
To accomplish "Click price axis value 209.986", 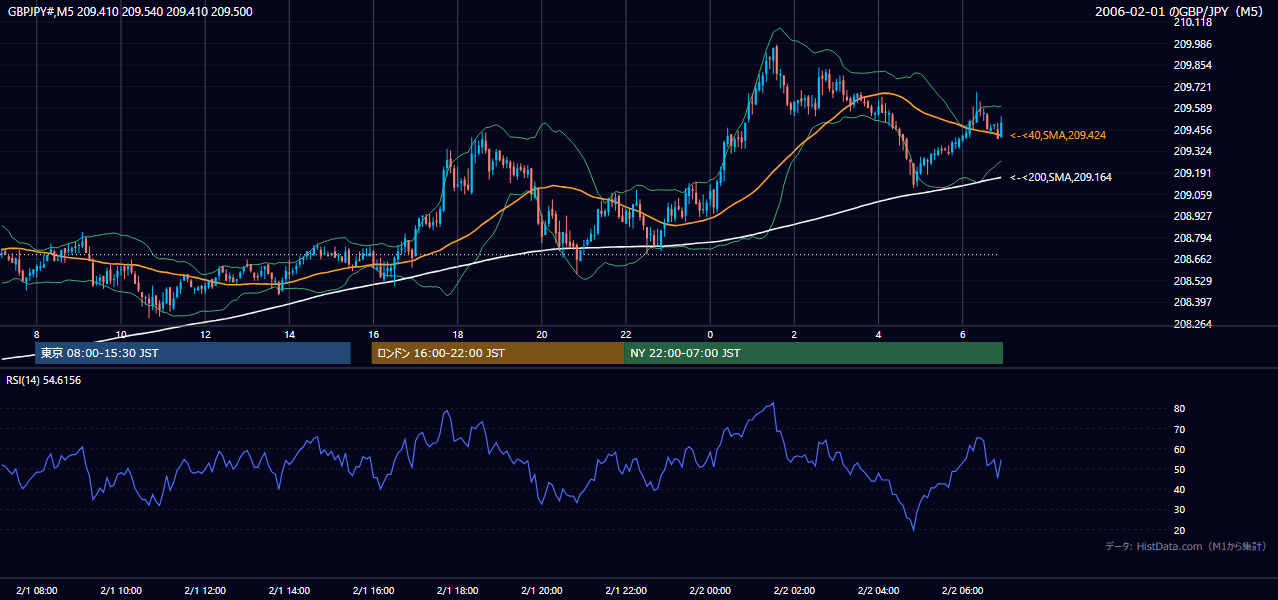I will coord(1193,44).
